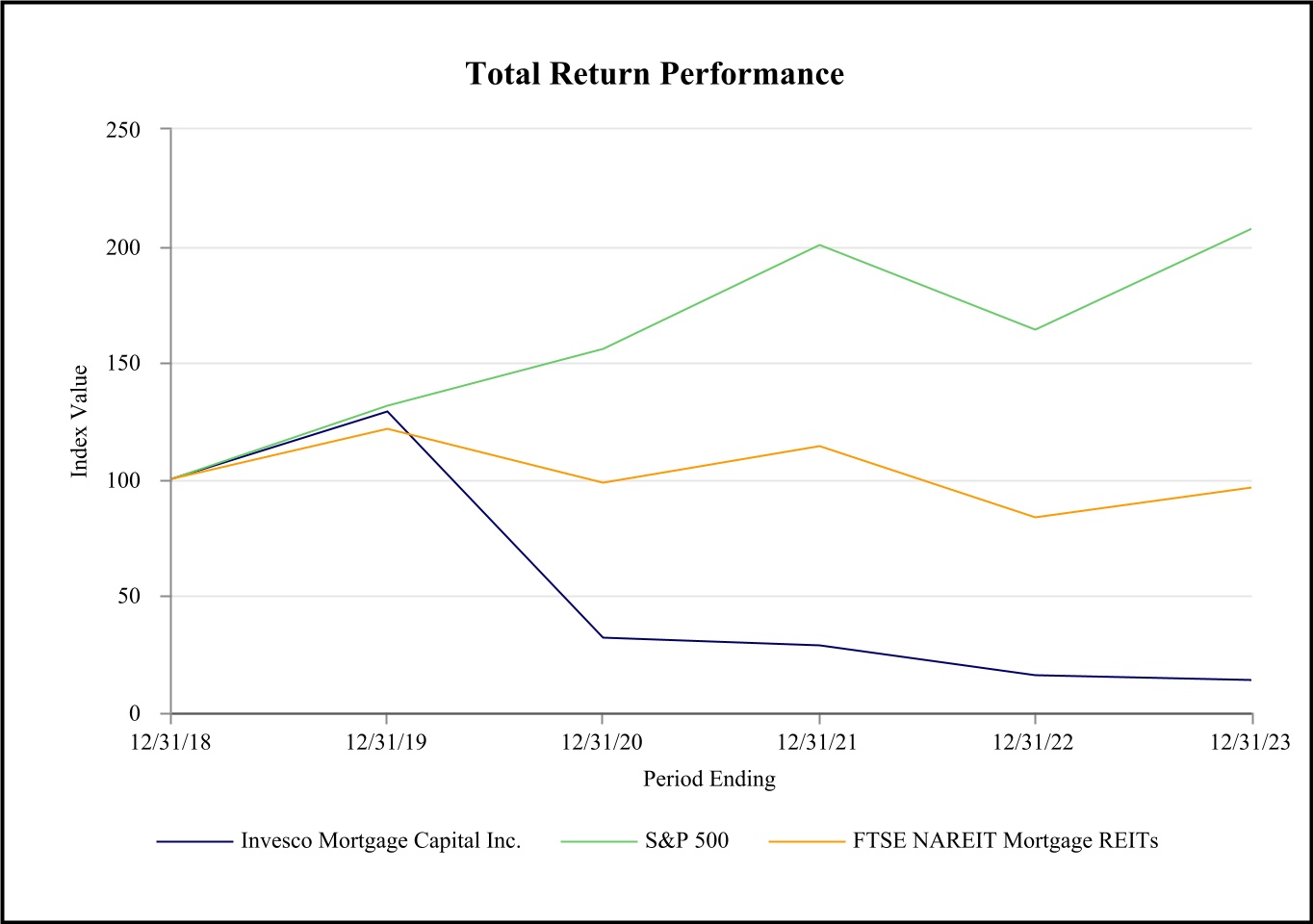1313x924 pixels.
Task: Click the 150 y-axis tick label
Action: (x=123, y=364)
